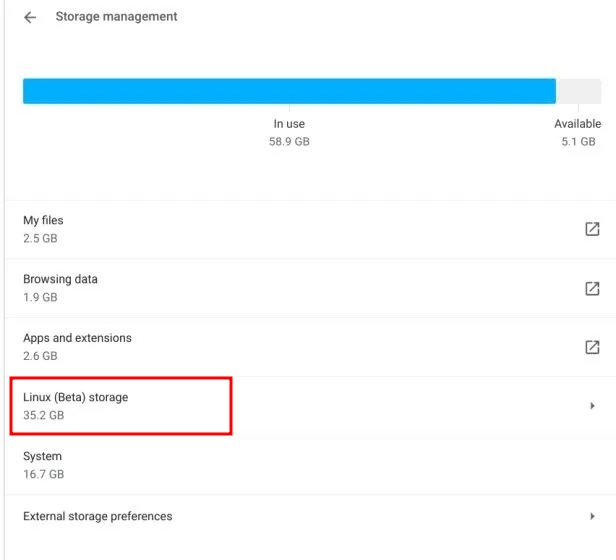The height and width of the screenshot is (560, 616).
Task: Go back using the arrow icon
Action: tap(30, 17)
